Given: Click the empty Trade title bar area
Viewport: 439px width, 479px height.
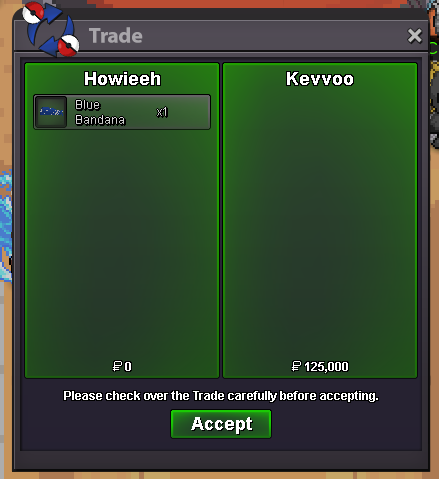Looking at the screenshot, I should click(x=273, y=36).
